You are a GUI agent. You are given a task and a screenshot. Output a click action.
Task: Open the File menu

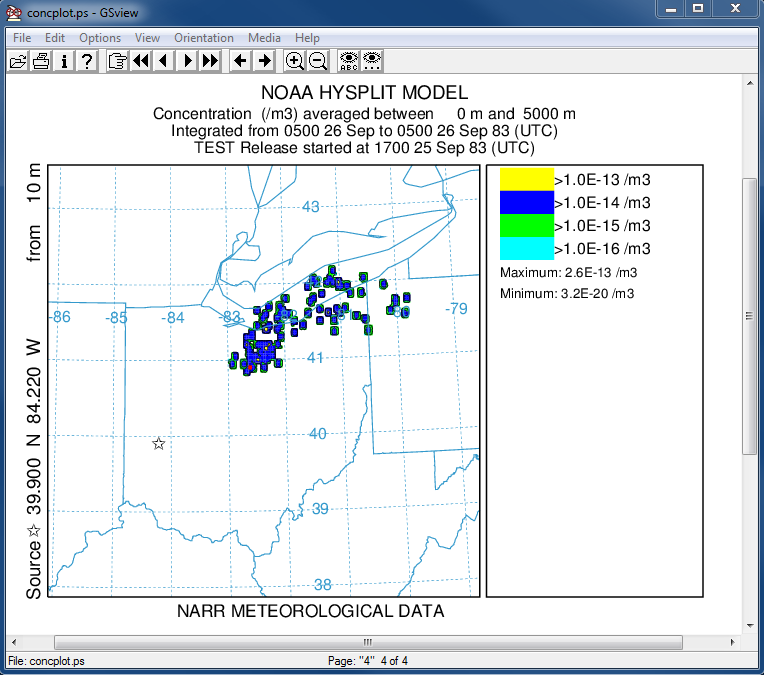pos(22,38)
